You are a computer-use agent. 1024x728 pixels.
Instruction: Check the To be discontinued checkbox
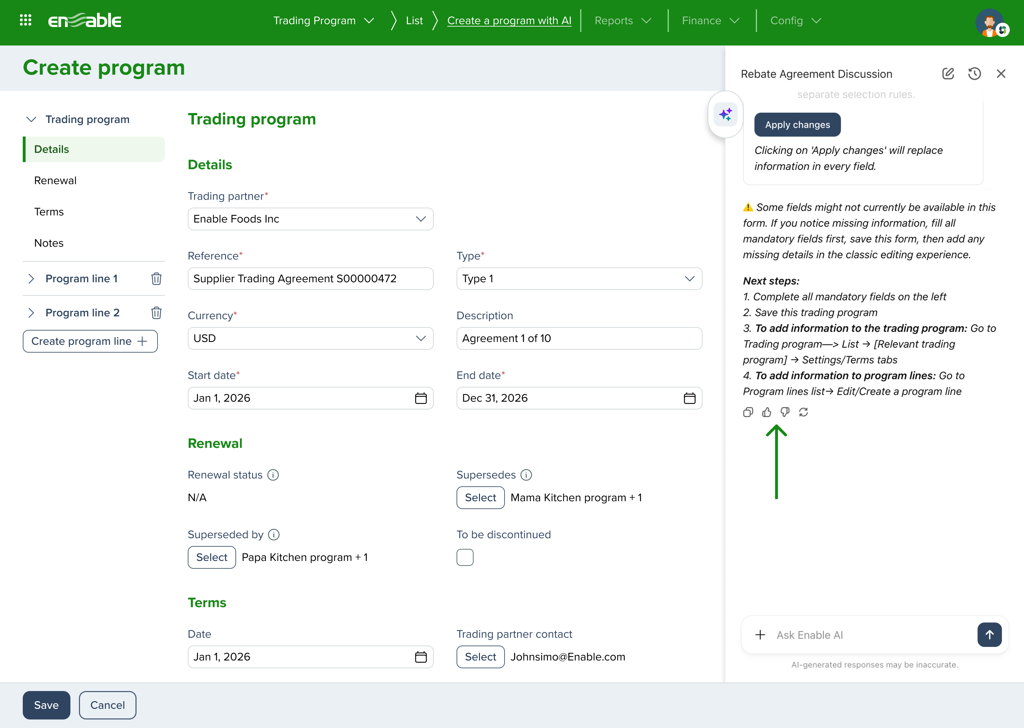465,558
